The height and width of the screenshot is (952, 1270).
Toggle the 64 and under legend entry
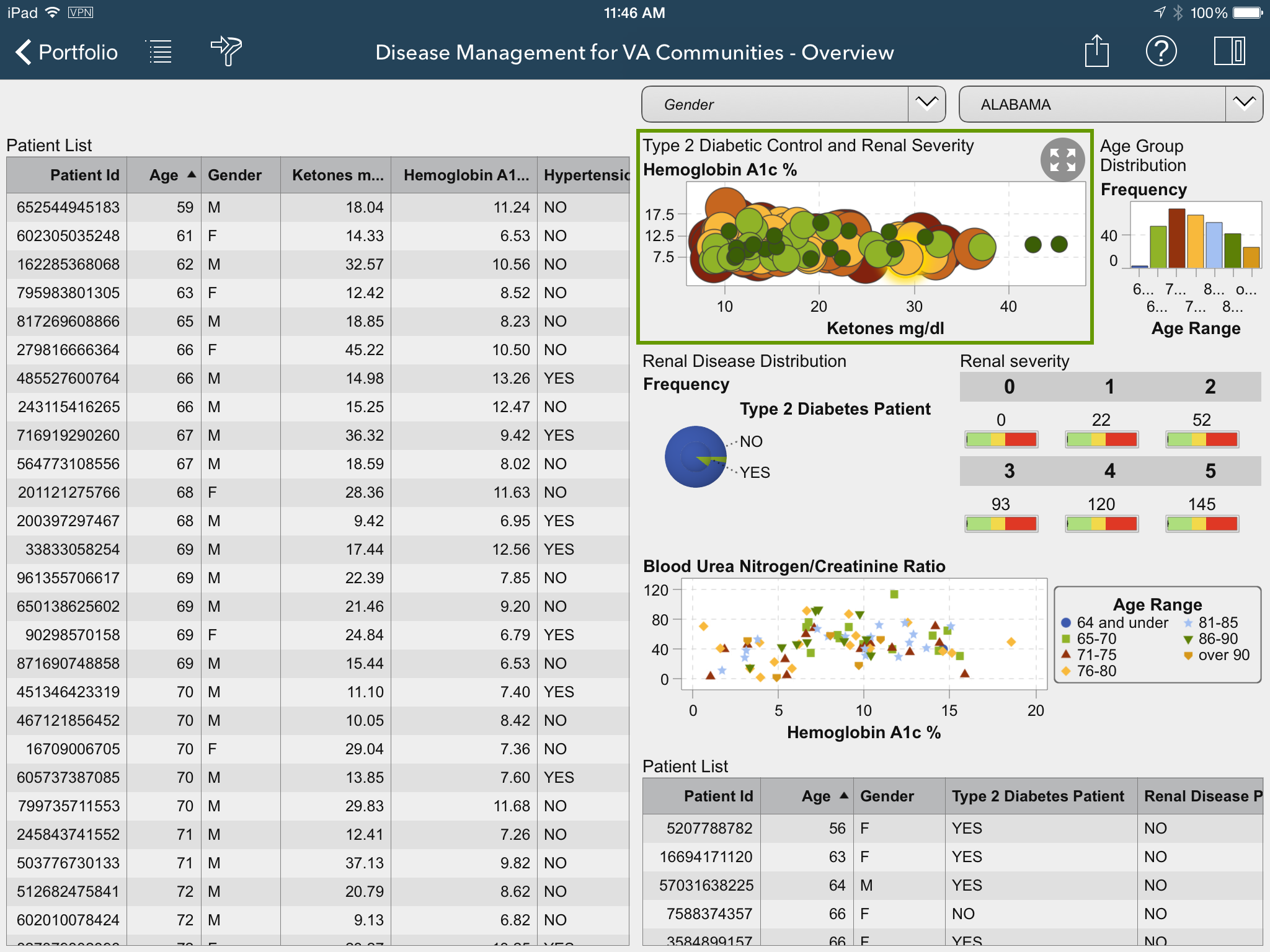pyautogui.click(x=1114, y=622)
